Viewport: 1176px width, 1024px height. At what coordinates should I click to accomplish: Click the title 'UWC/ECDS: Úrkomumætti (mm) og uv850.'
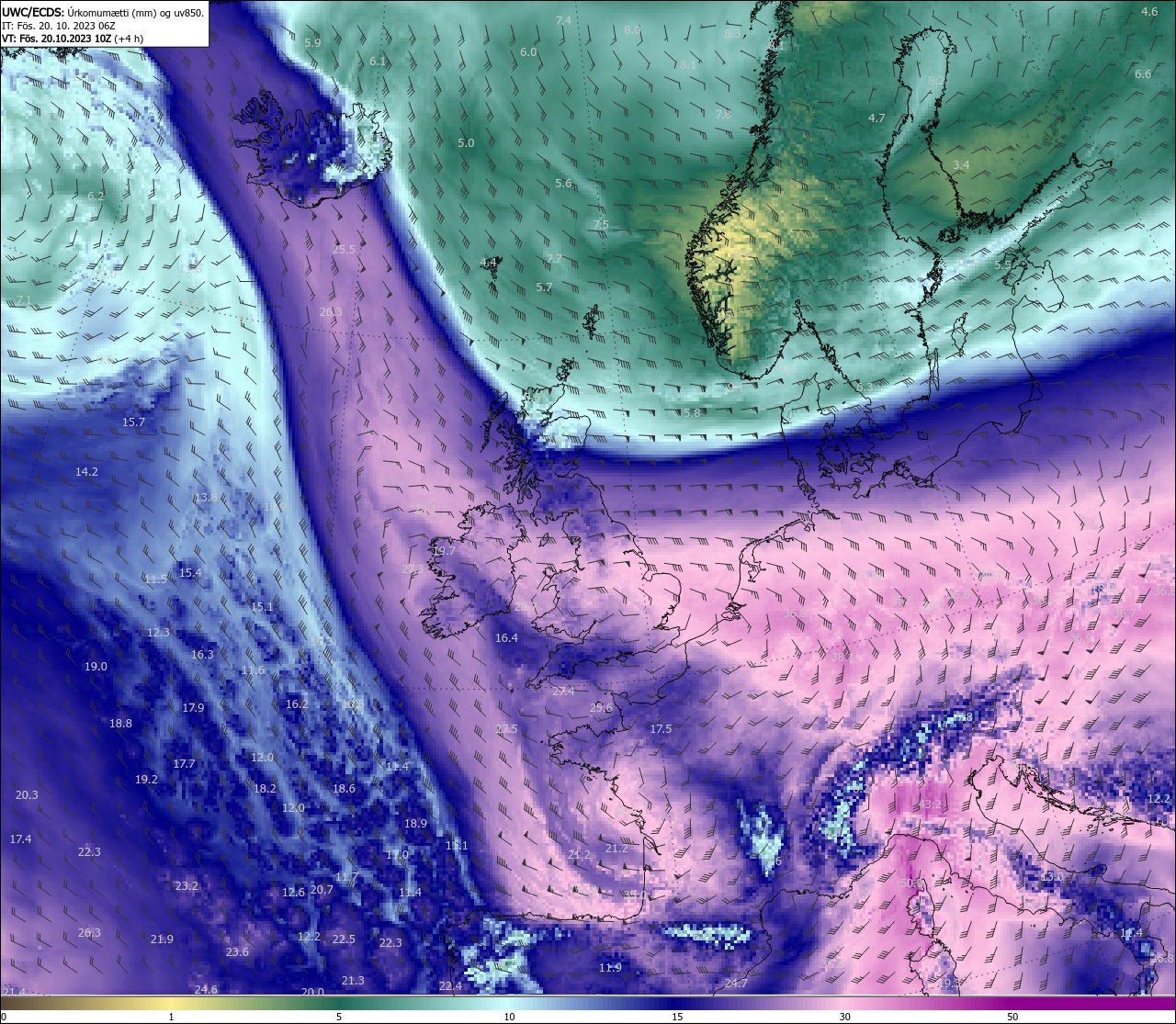[103, 12]
